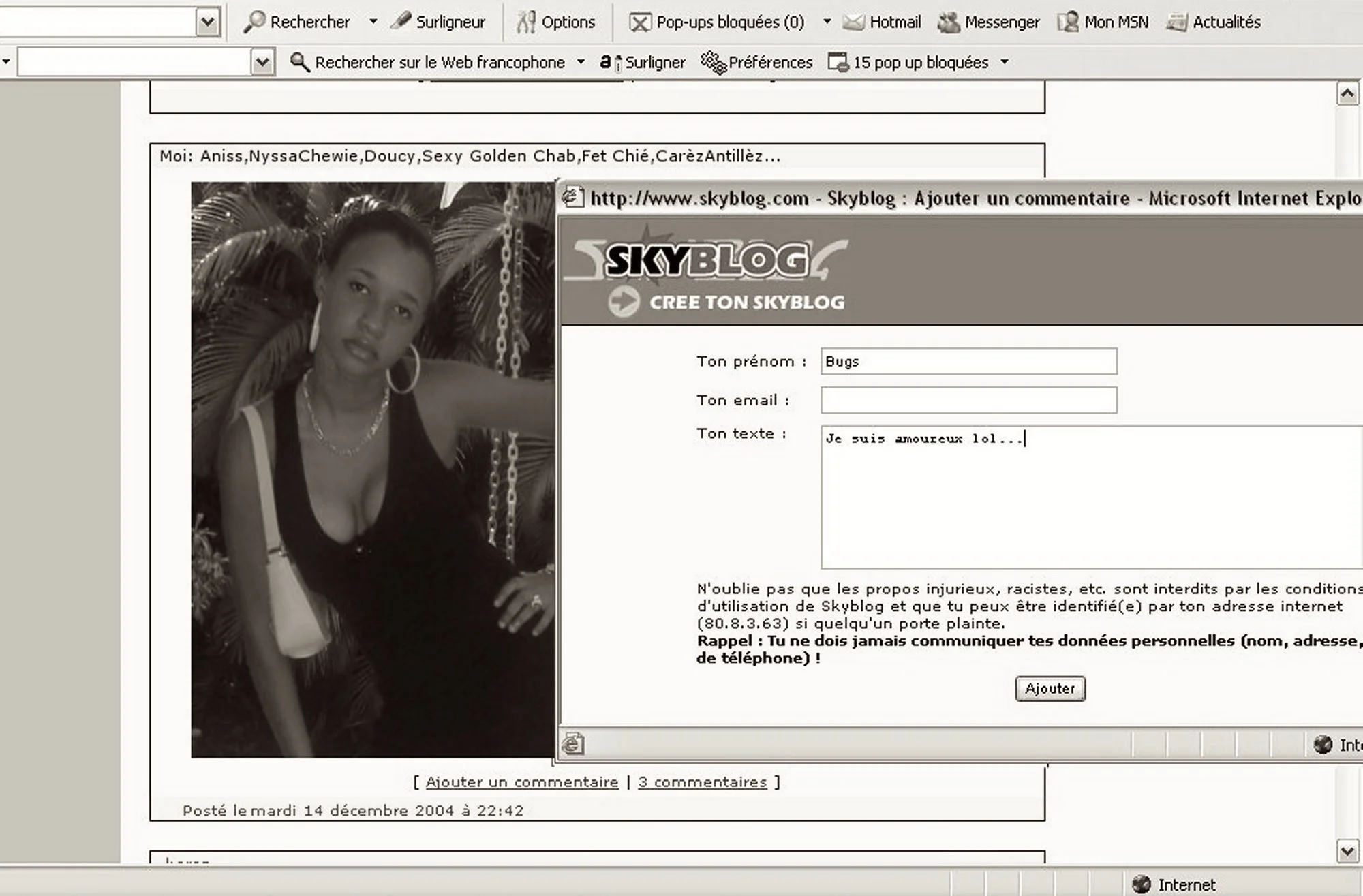Screen dimensions: 1363x896
Task: Open the Rechercher sur le Web francophone arrow
Action: pos(581,62)
